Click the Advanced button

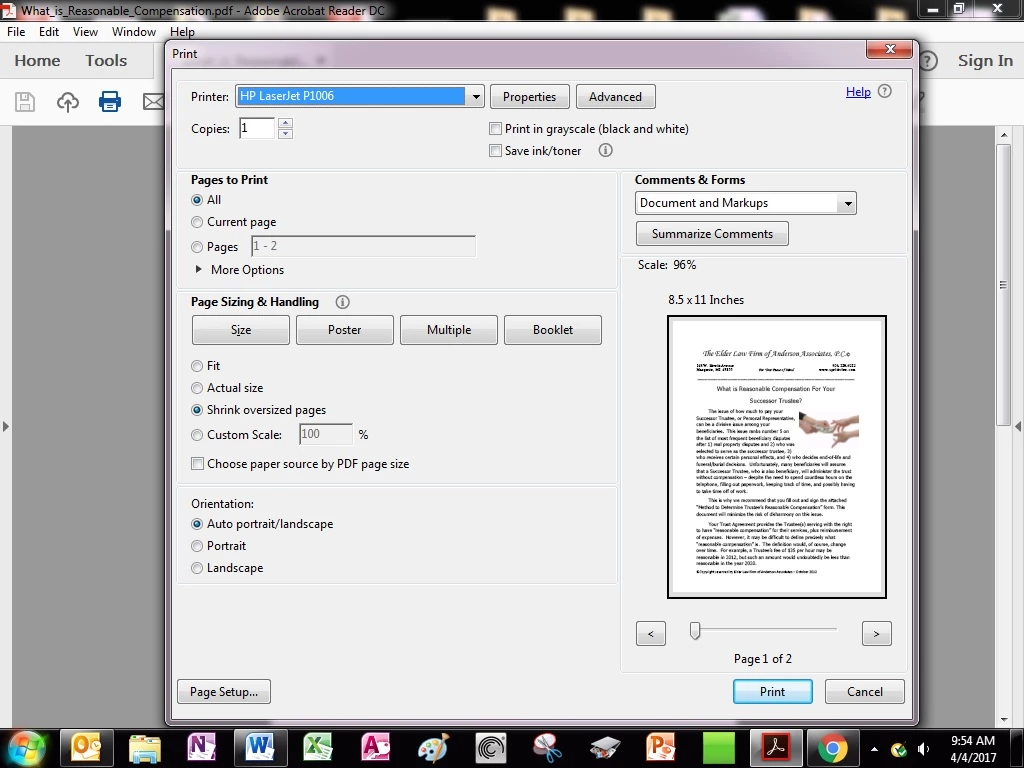point(615,97)
